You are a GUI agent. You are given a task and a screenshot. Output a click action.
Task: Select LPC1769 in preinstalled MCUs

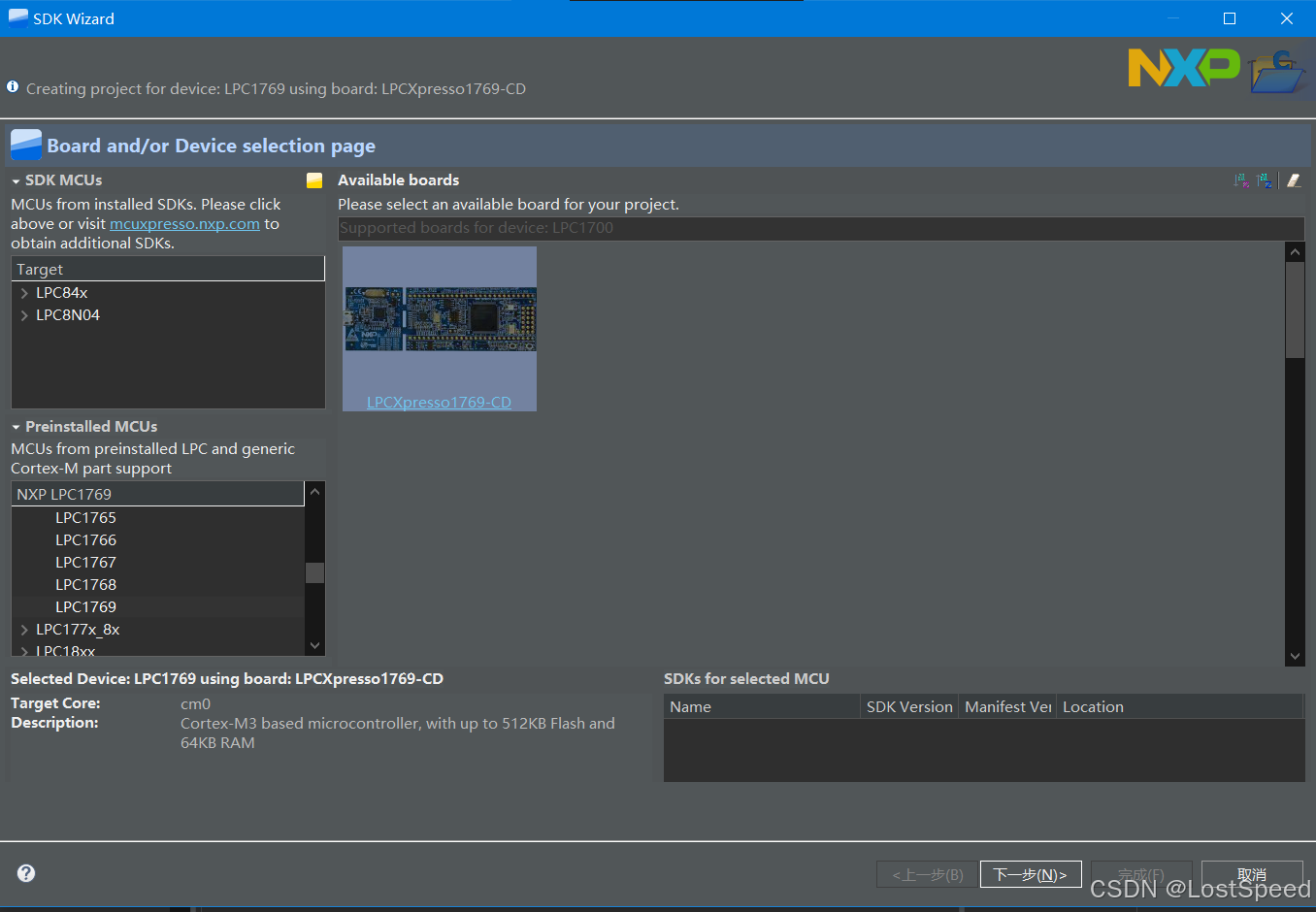point(85,607)
